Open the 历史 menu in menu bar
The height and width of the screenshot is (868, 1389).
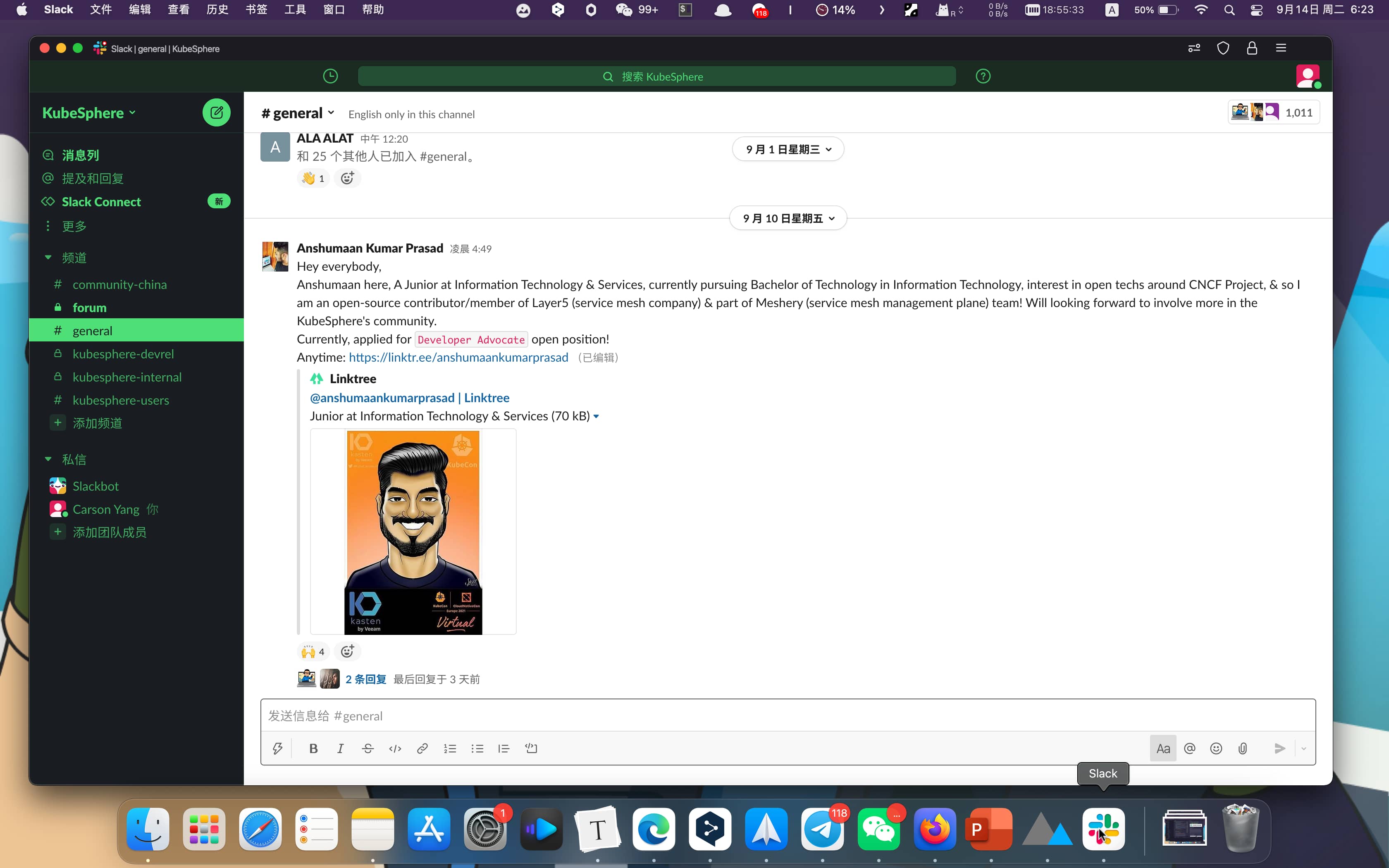(217, 10)
